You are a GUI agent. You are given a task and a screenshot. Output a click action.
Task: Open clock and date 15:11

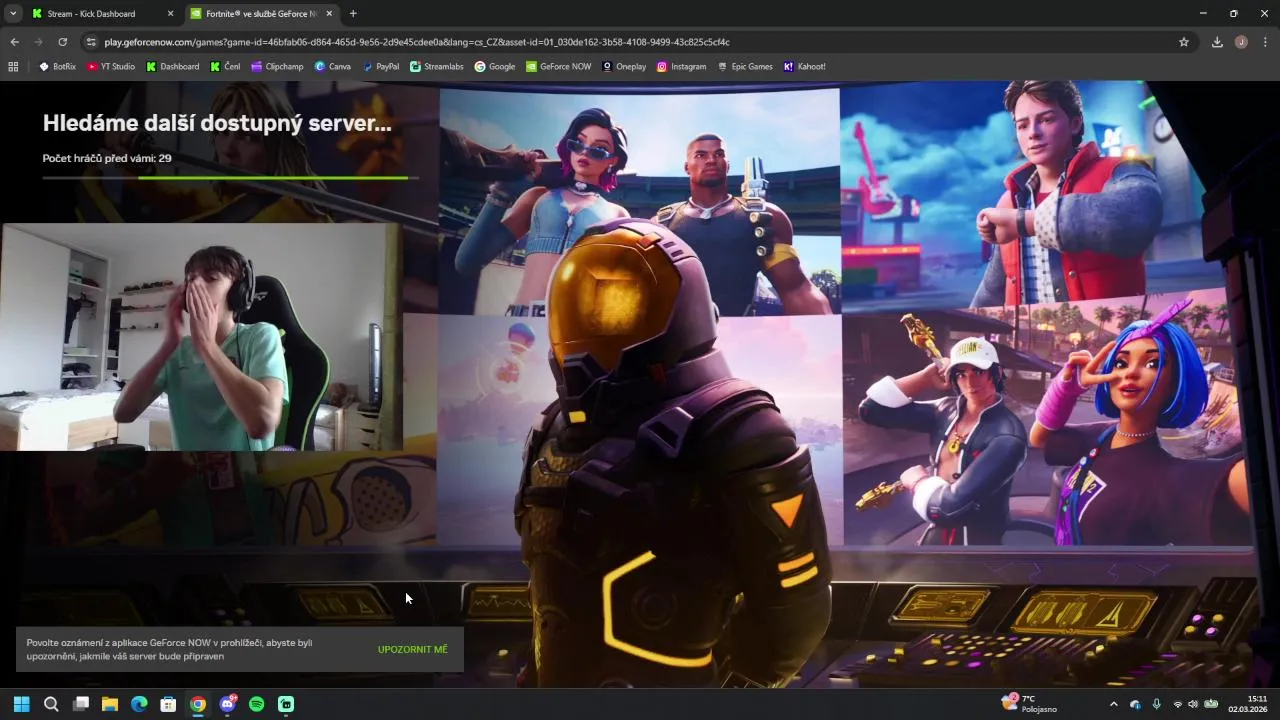click(1249, 704)
